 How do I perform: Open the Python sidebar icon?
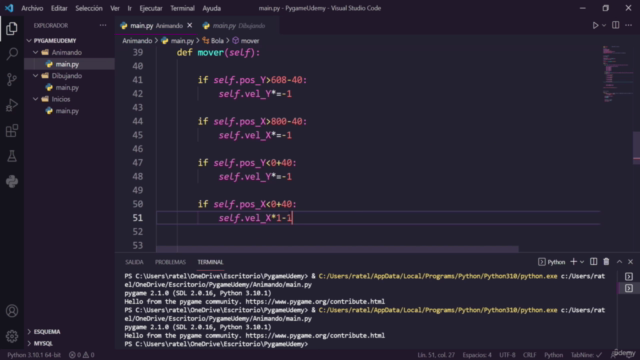point(12,181)
